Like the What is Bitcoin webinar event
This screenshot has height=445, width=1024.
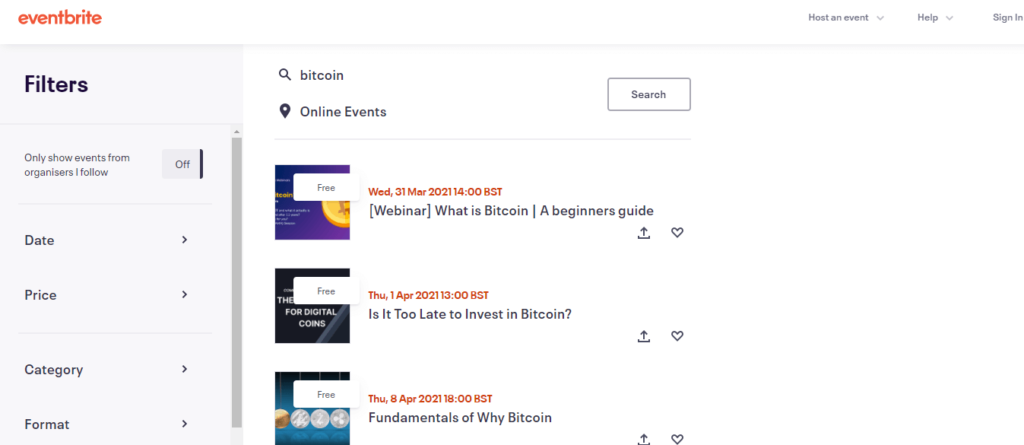[x=677, y=233]
